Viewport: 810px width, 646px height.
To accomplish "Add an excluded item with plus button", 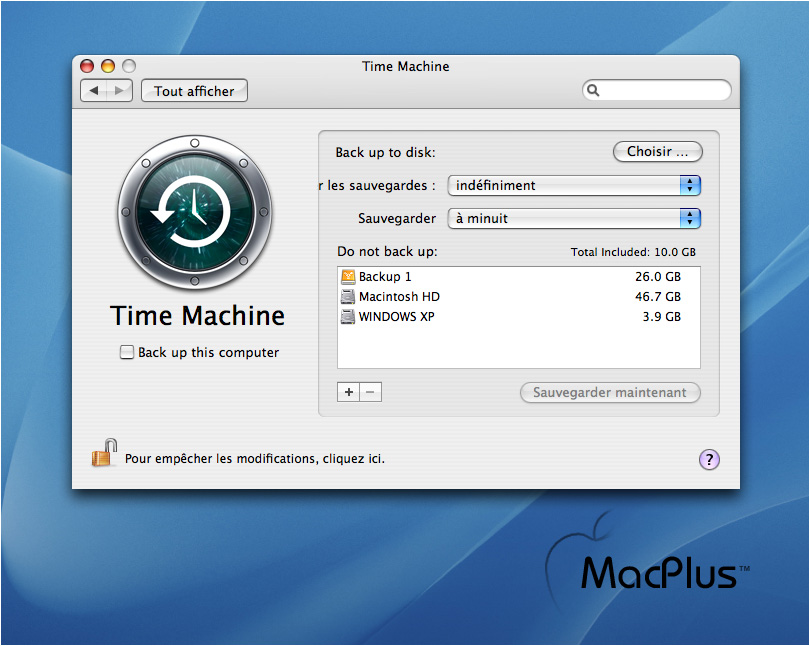I will tap(349, 392).
